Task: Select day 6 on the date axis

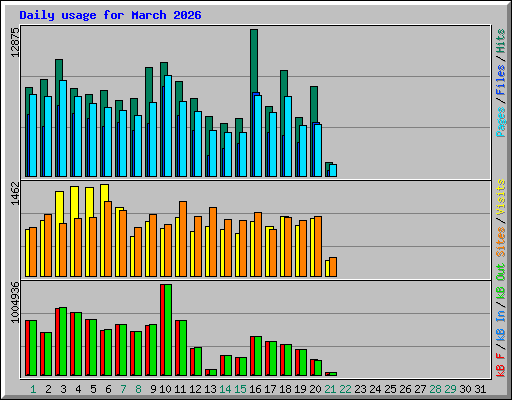Action: tap(108, 389)
